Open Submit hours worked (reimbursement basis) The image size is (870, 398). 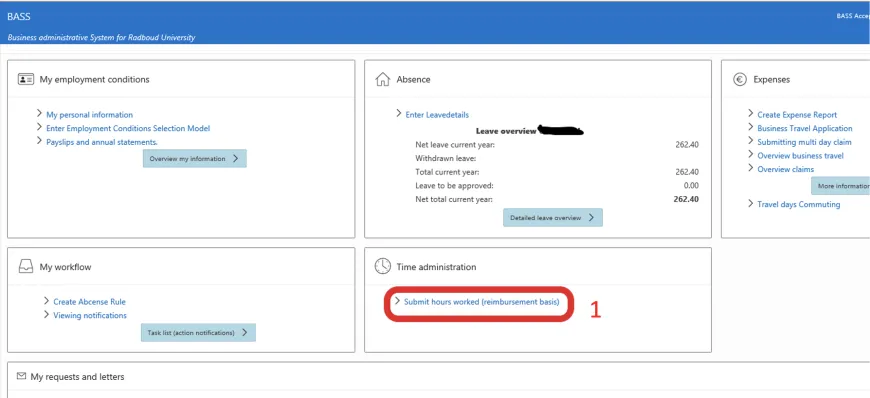pos(481,302)
